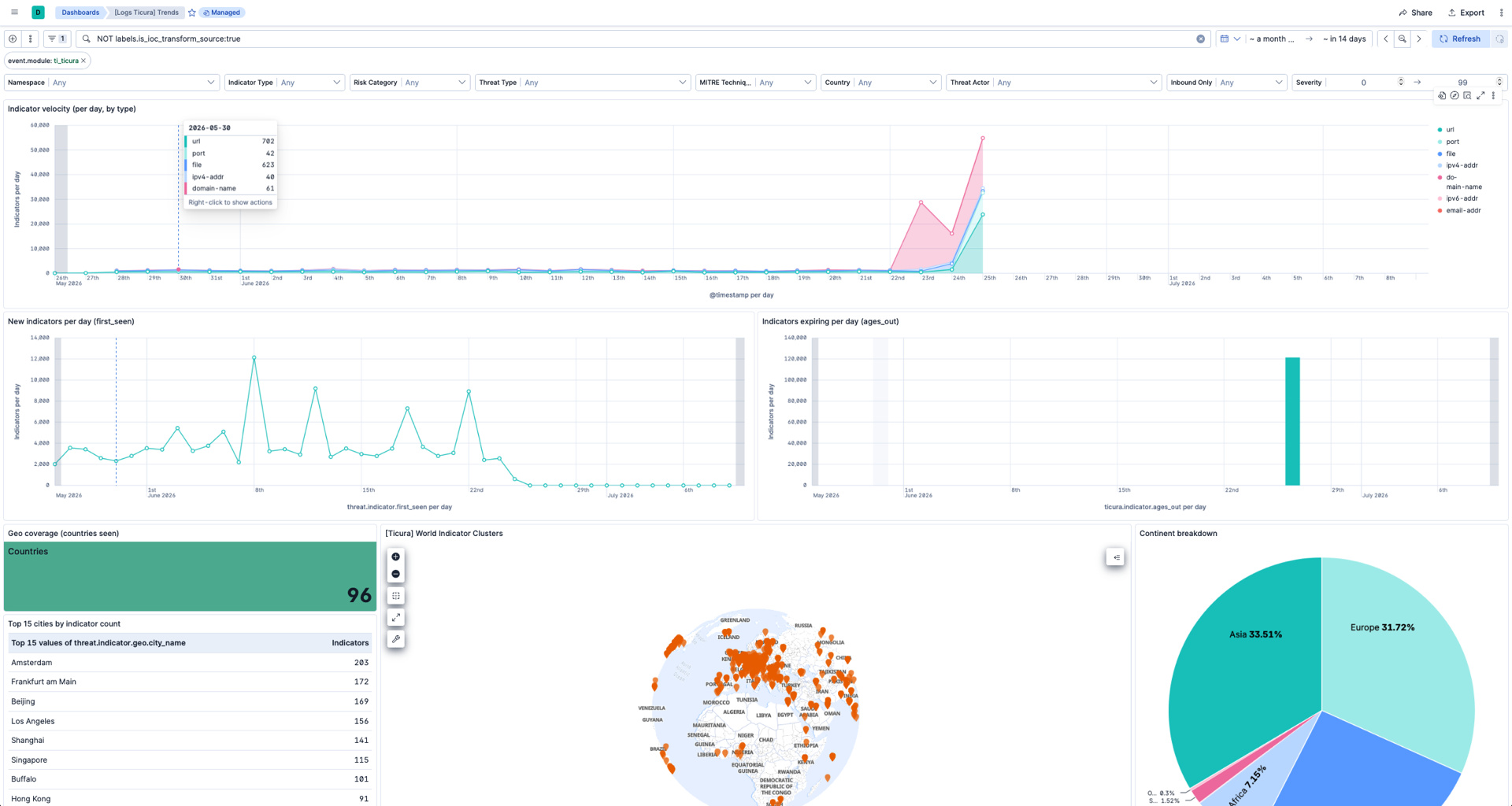Click the Beijing row in cities table
1512x806 pixels.
point(190,701)
